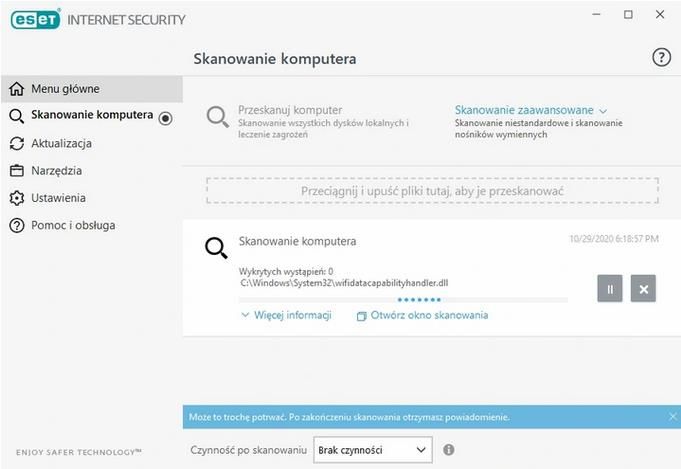Pause the running computer scan
Screen dimensions: 681x469
coord(610,288)
